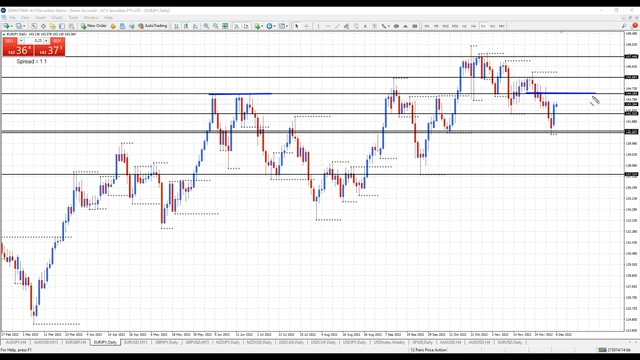Open the Indicators list dropdown arrow
The height and width of the screenshot is (360, 640).
(262, 26)
